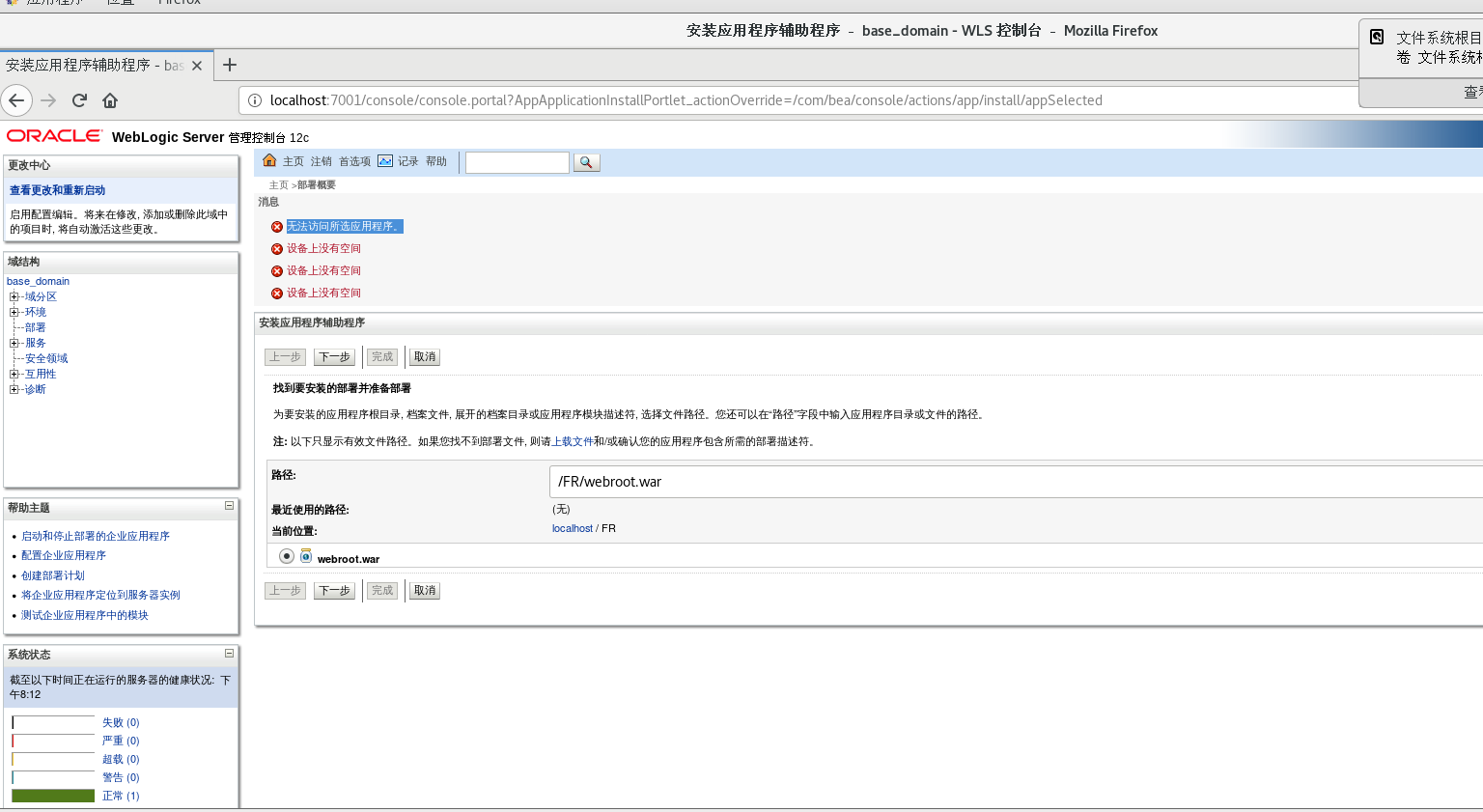The height and width of the screenshot is (812, 1483).
Task: Click the lower 完成 button
Action: click(382, 591)
